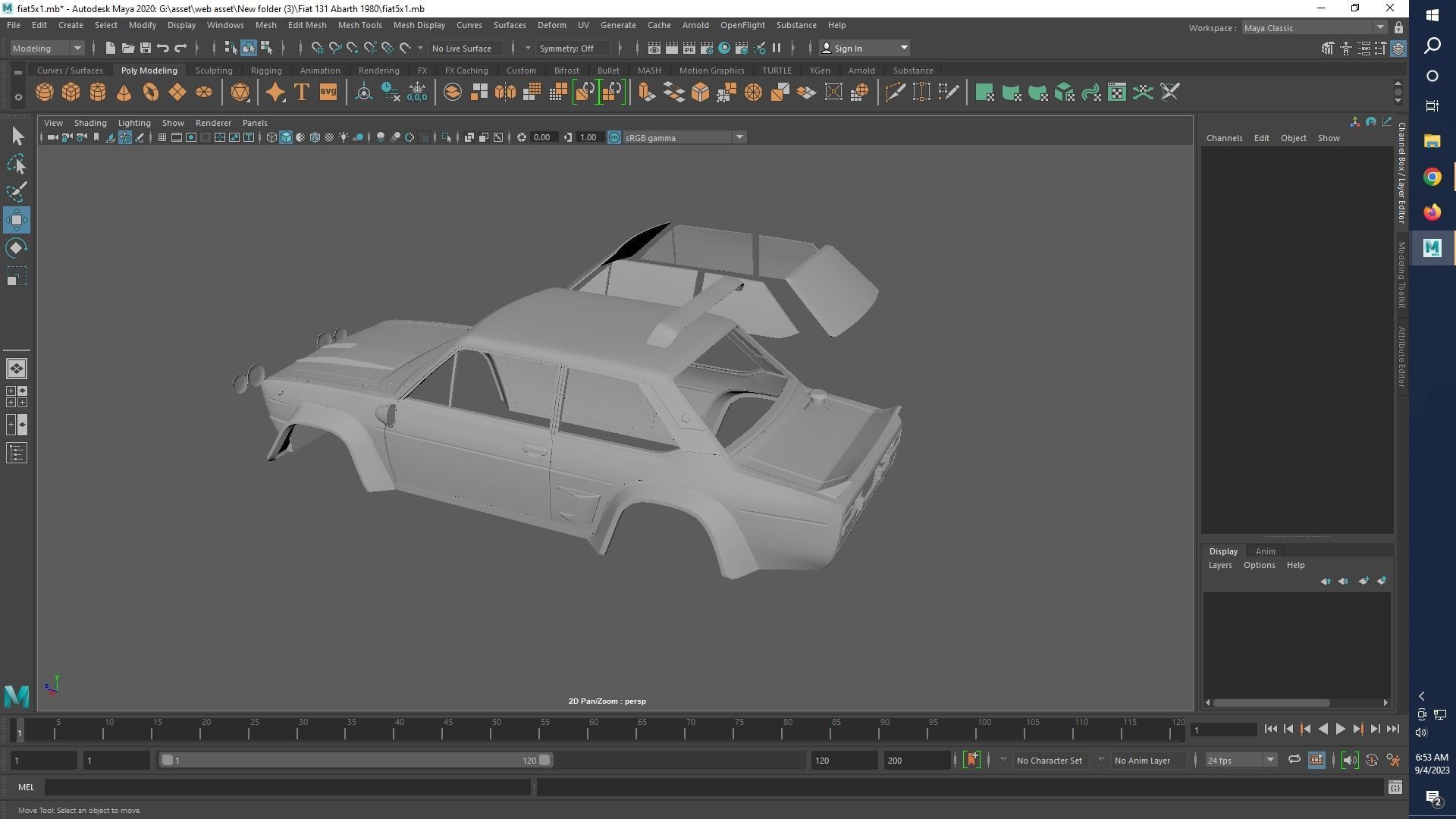Viewport: 1456px width, 819px height.
Task: Toggle use all lights bulb icon
Action: click(x=344, y=137)
